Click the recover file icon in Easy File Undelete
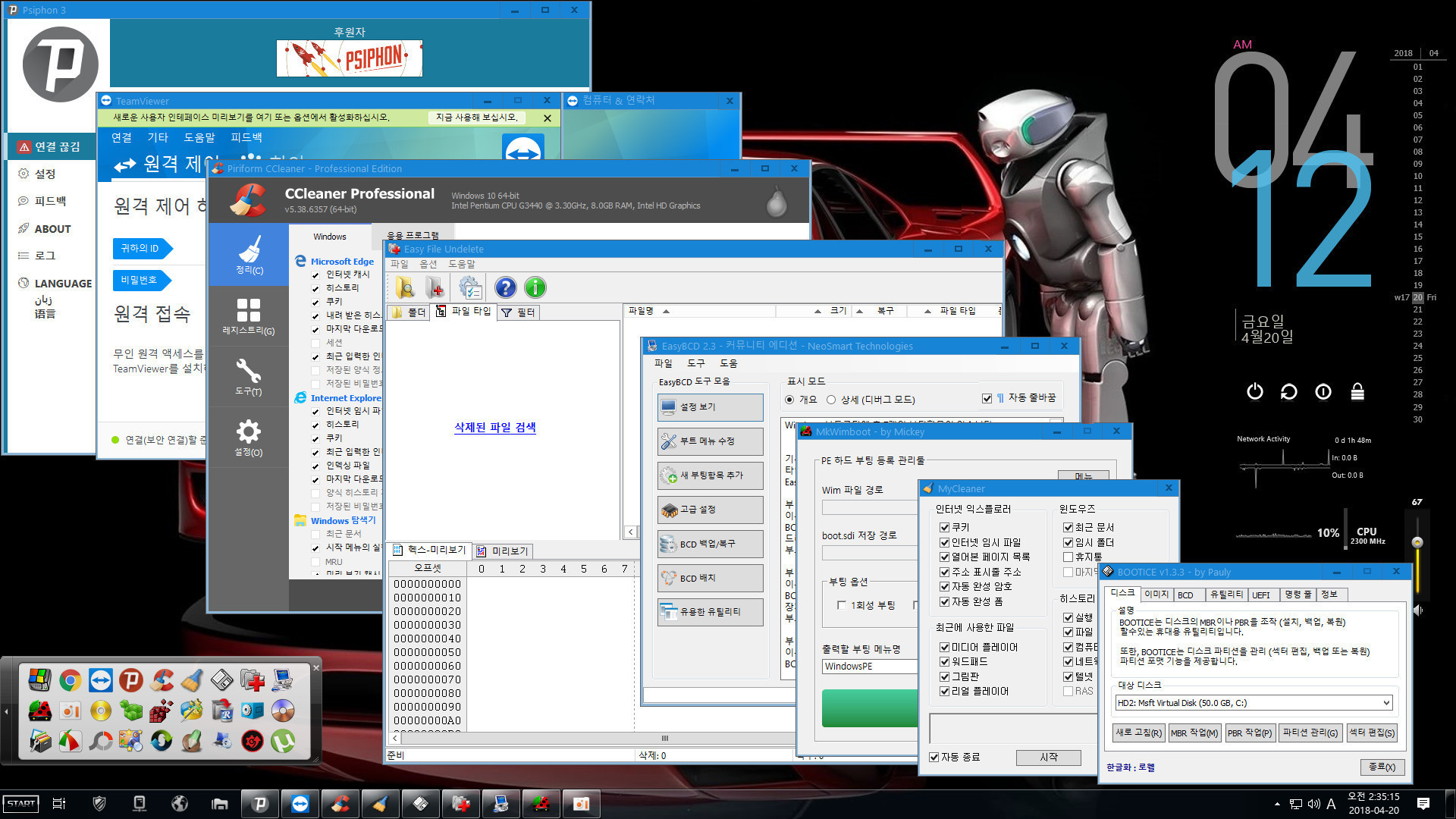This screenshot has width=1456, height=819. click(x=436, y=287)
